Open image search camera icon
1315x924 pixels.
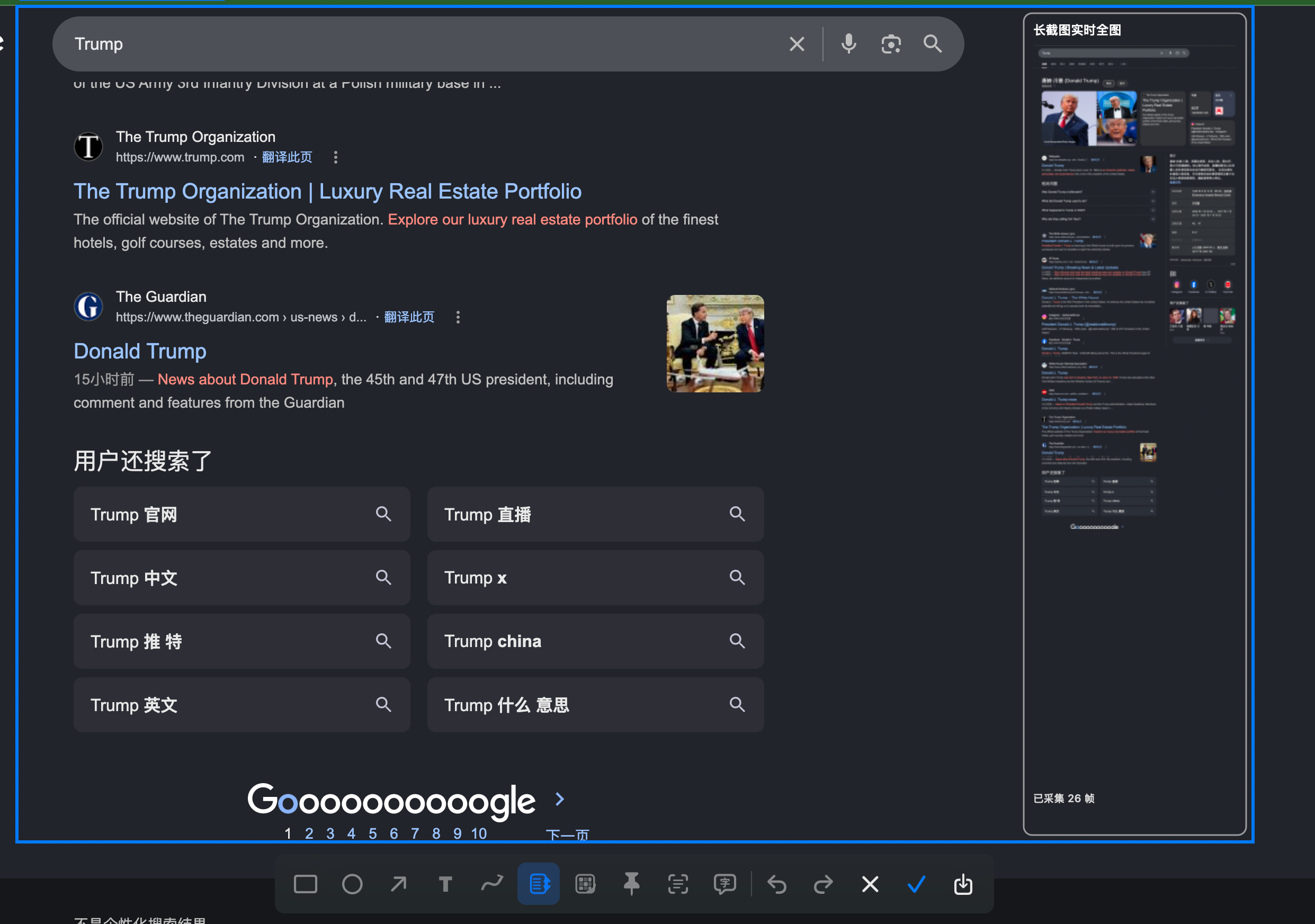[x=891, y=44]
